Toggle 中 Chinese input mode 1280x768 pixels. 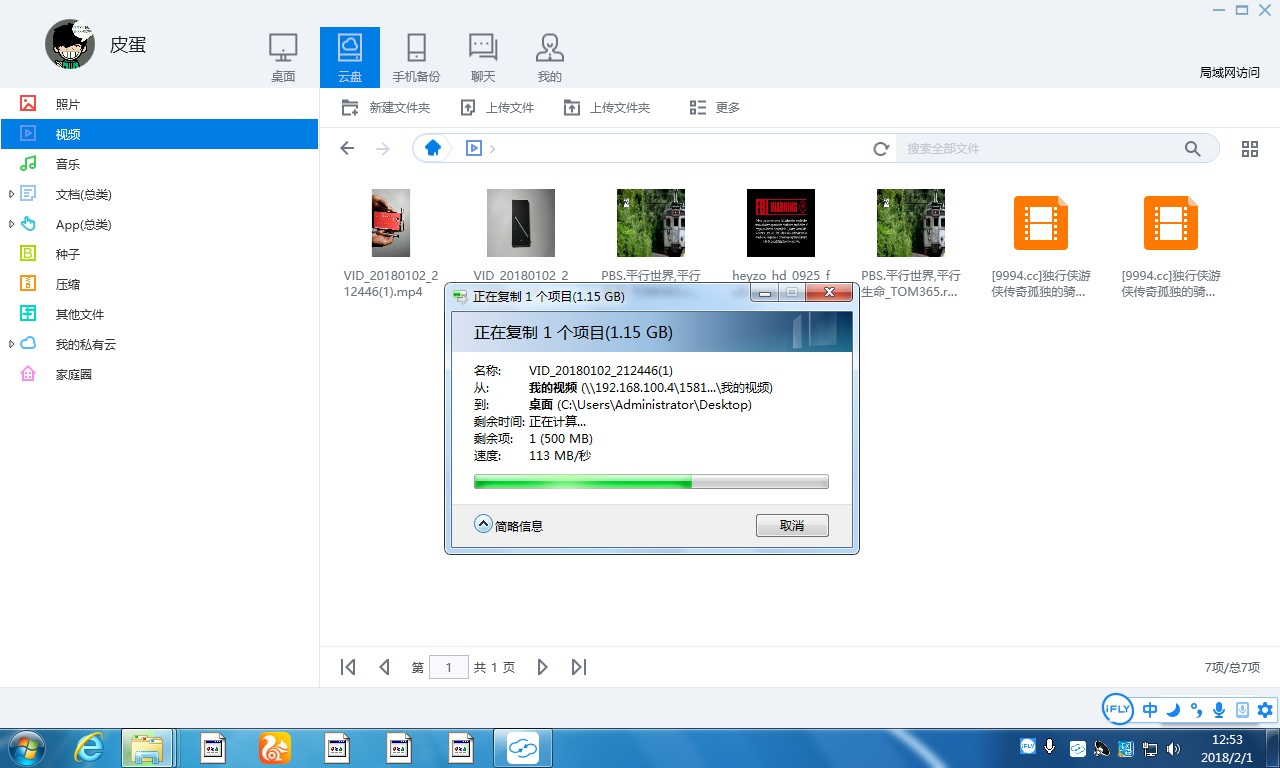click(x=1150, y=710)
